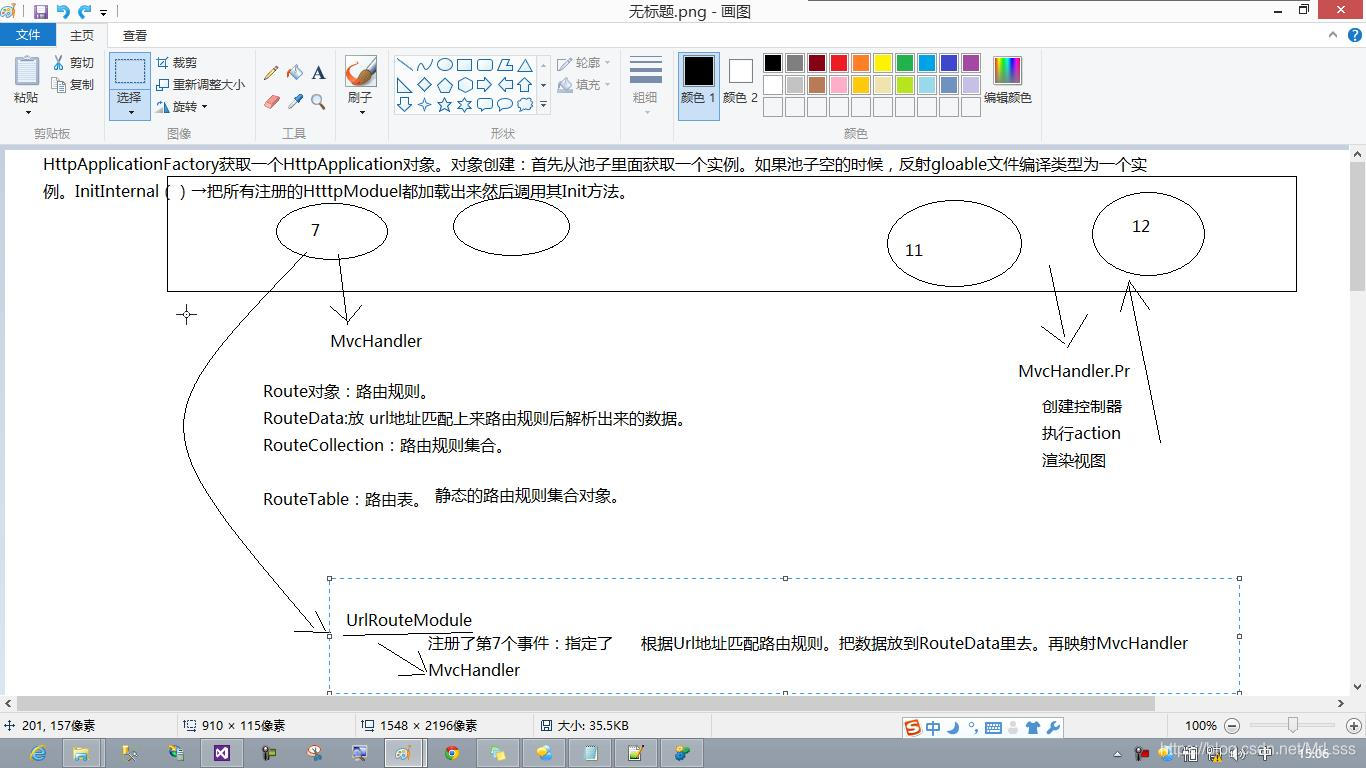
Task: Open the File (文件) menu
Action: point(28,35)
